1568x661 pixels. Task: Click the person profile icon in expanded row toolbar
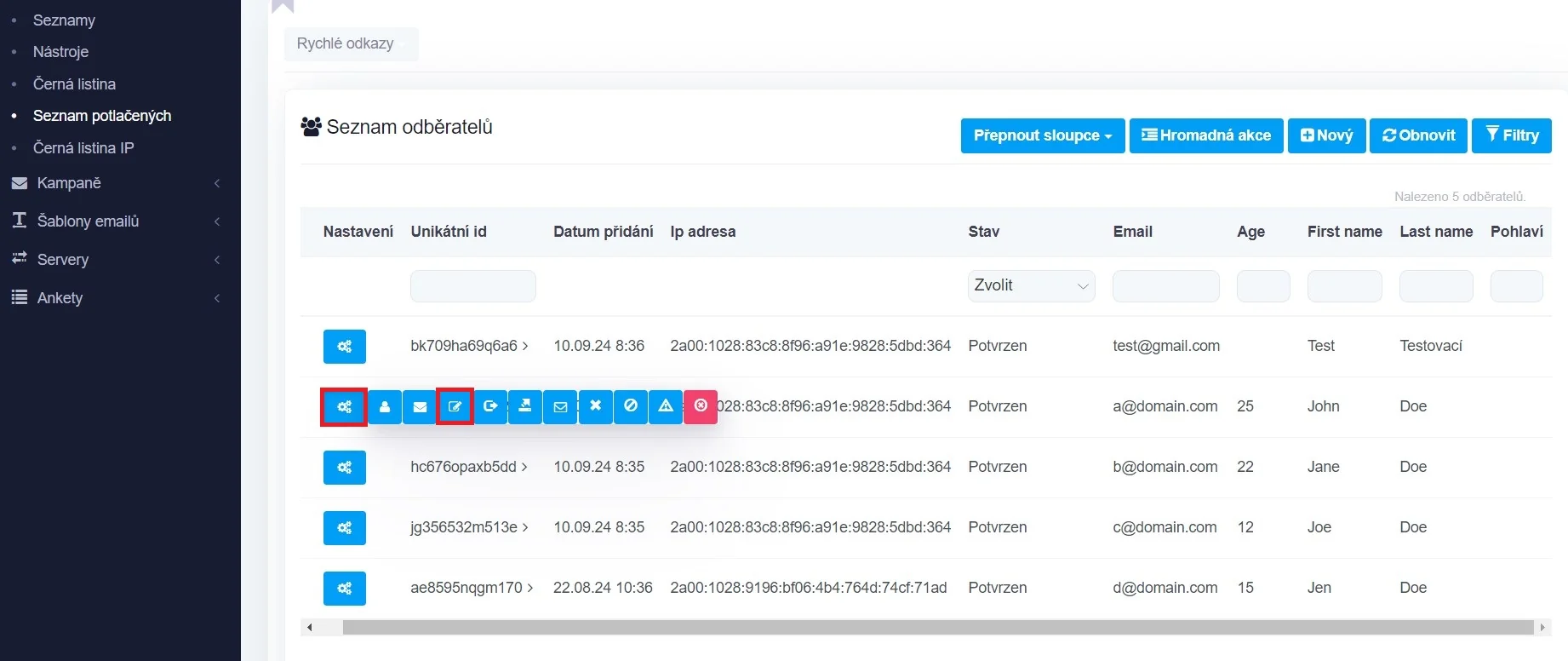click(x=385, y=407)
